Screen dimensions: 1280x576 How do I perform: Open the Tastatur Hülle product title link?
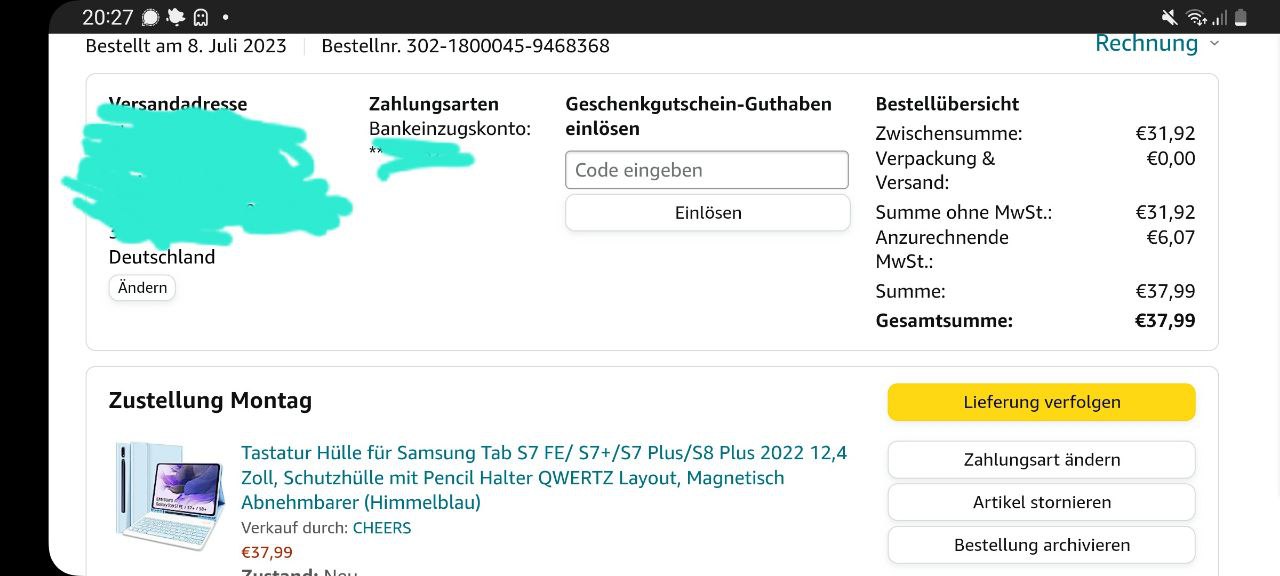[543, 477]
